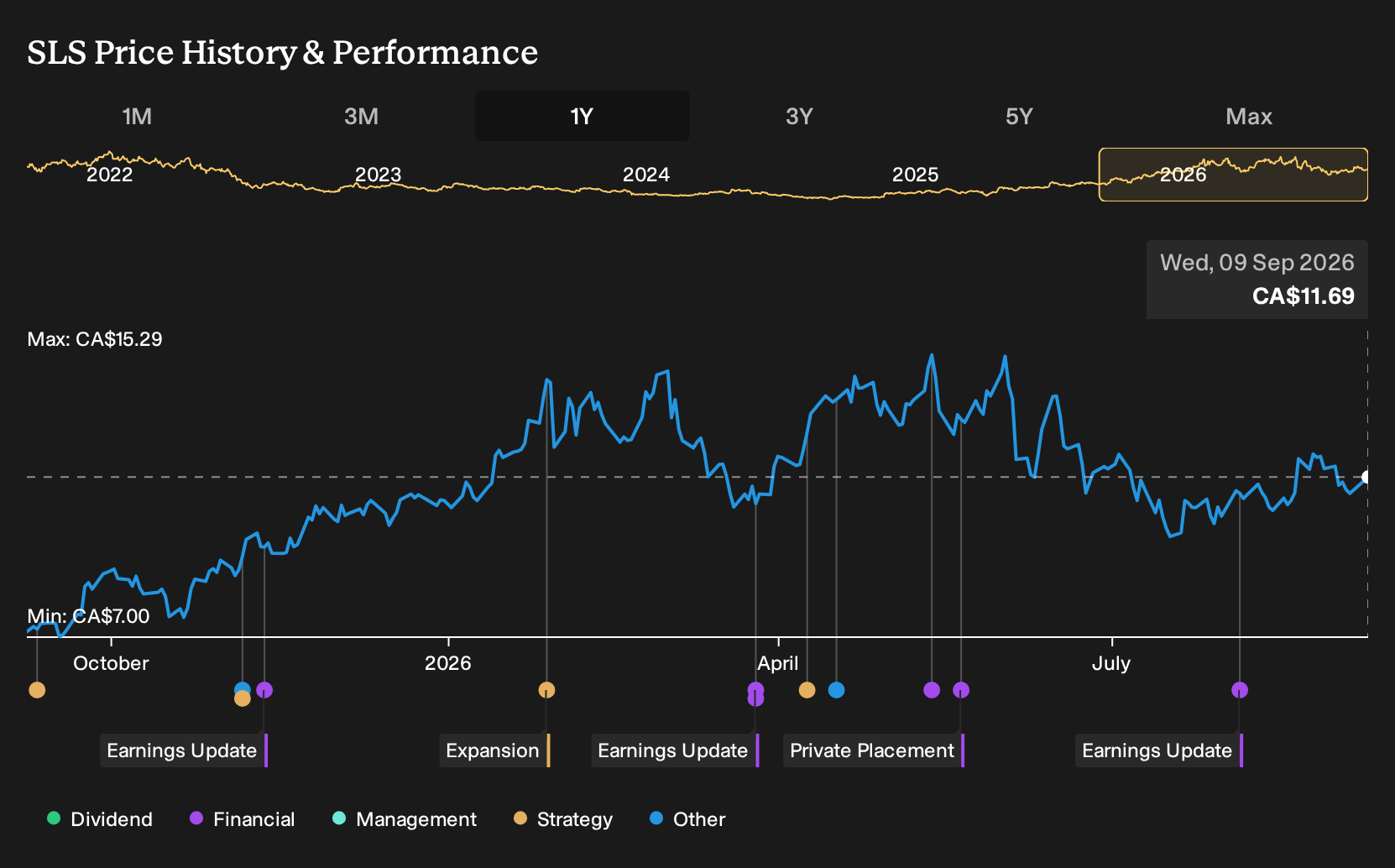
Task: Open the Private Placement event label
Action: [874, 750]
